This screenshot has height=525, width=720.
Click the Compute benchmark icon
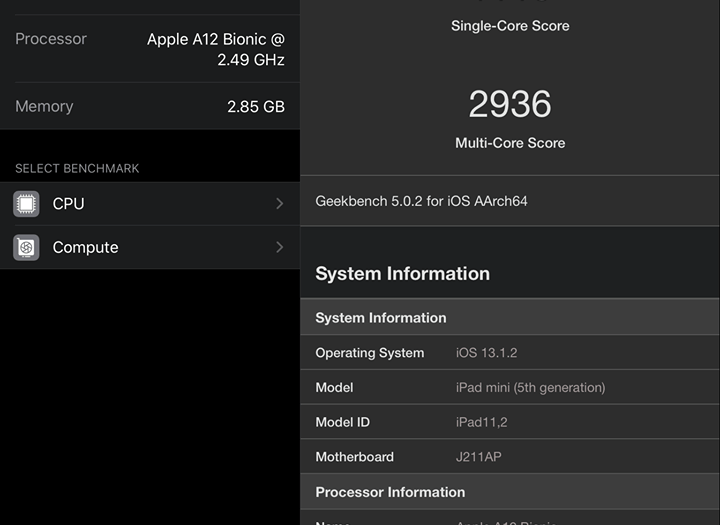(26, 248)
